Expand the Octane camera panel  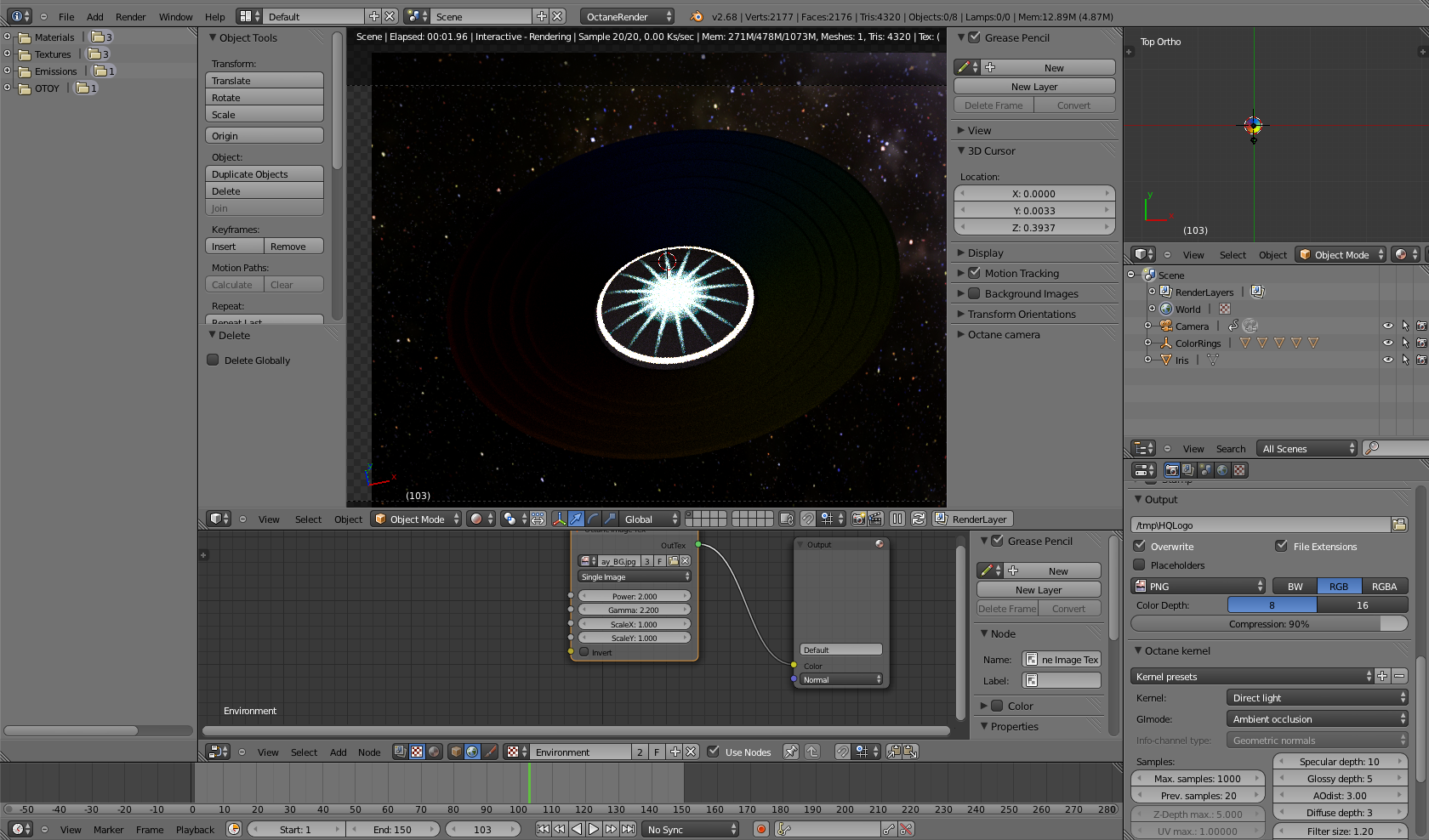pyautogui.click(x=1003, y=334)
